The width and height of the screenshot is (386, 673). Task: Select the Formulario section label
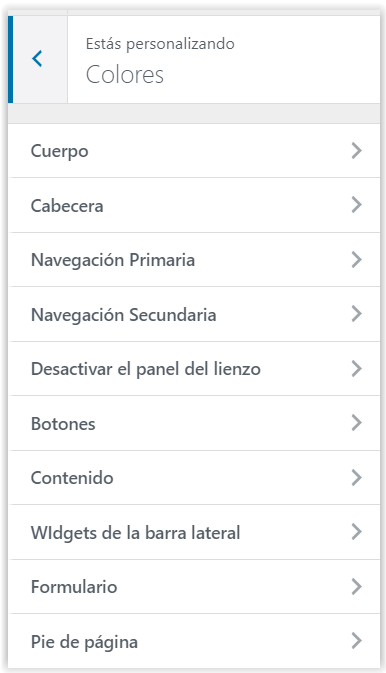click(74, 587)
